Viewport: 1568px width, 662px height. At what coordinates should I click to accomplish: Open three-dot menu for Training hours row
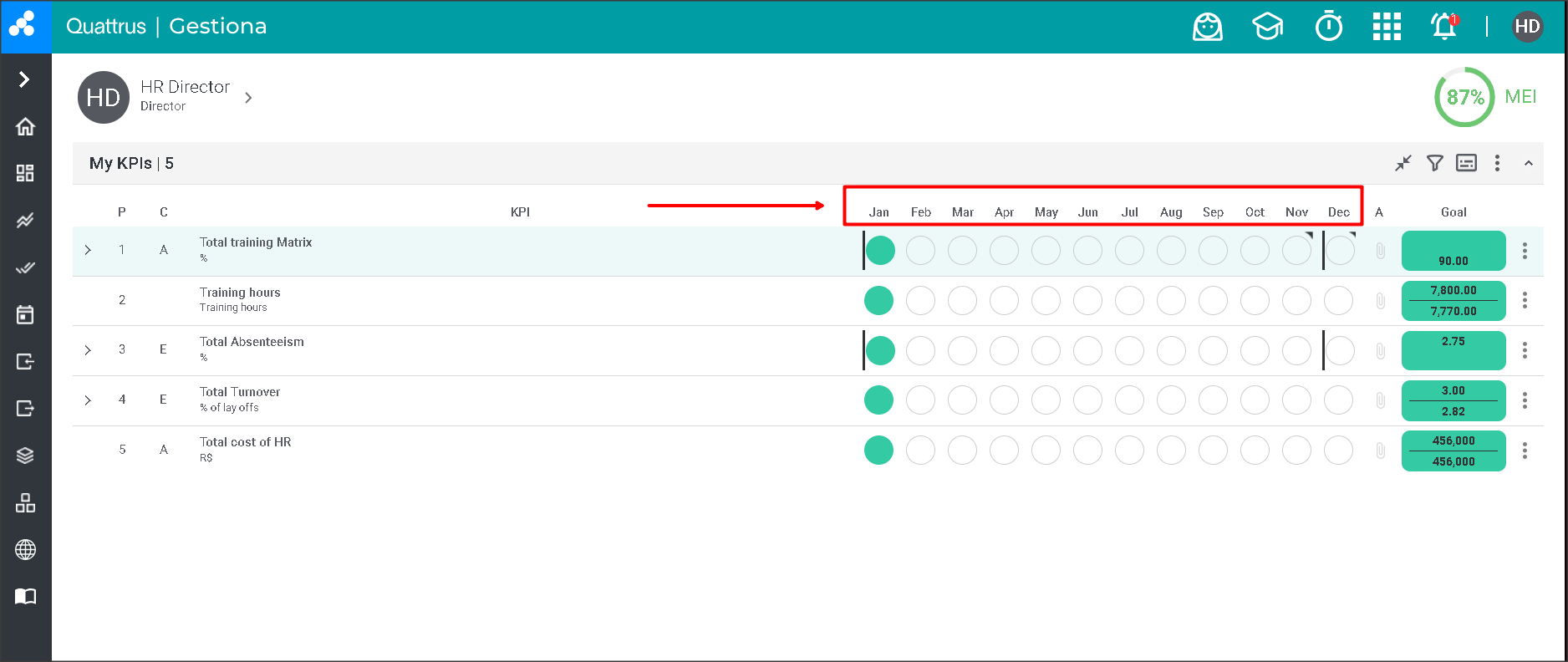tap(1525, 300)
